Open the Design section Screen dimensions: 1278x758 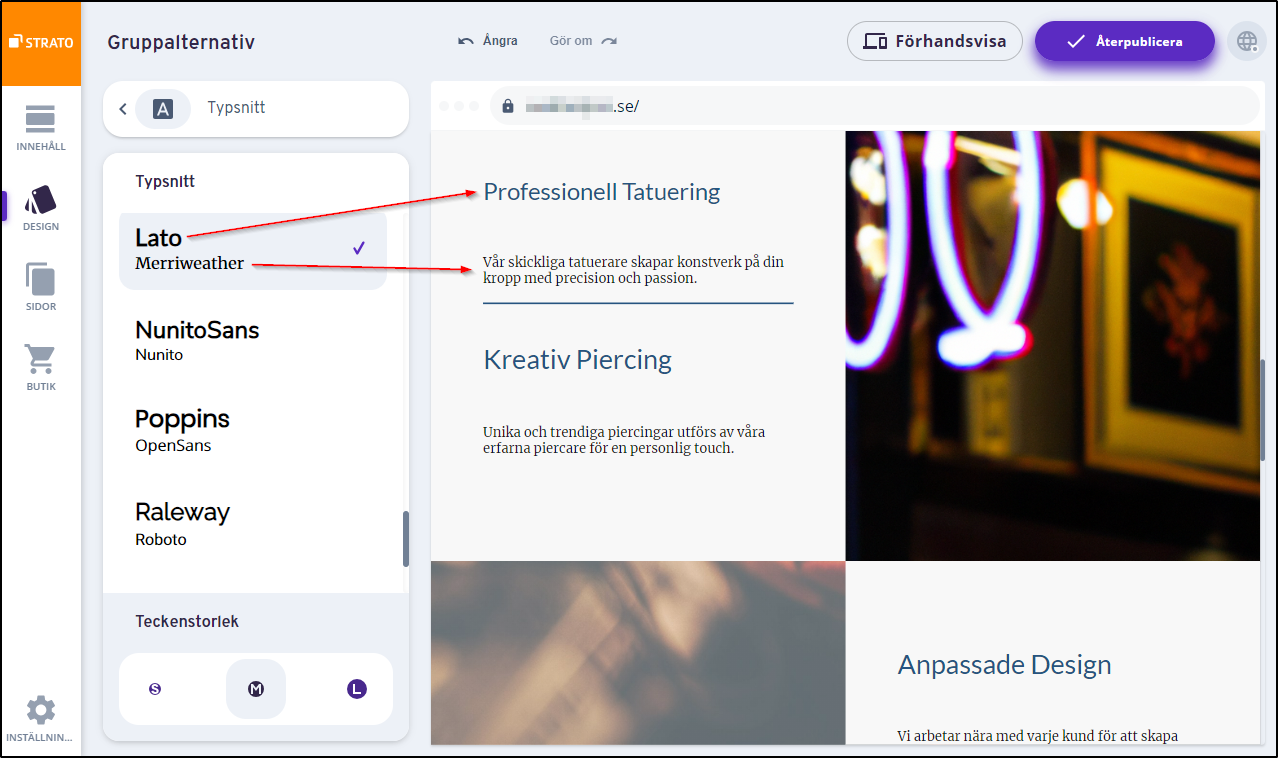(41, 207)
